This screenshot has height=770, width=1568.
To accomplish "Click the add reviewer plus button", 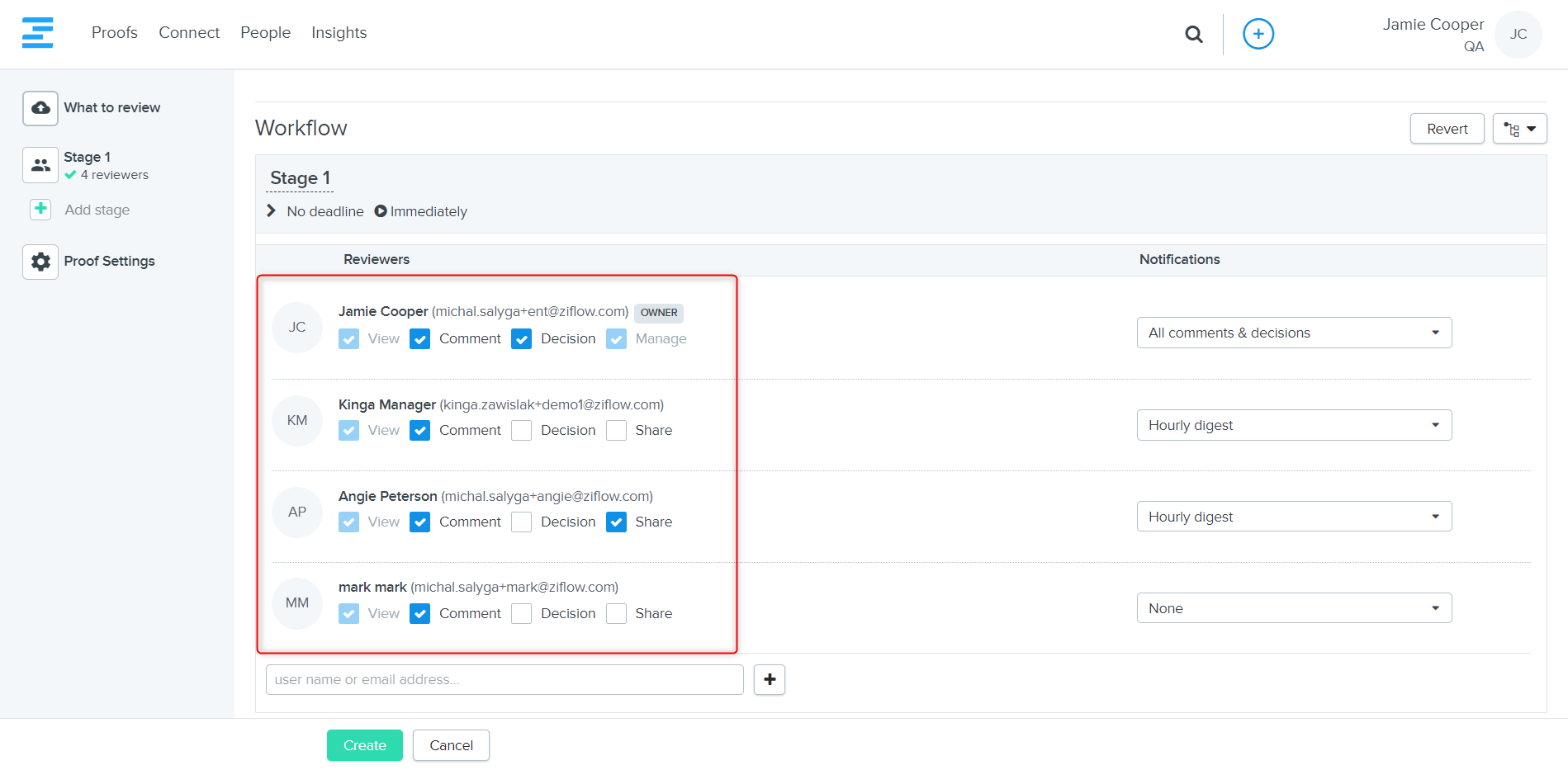I will click(x=769, y=679).
